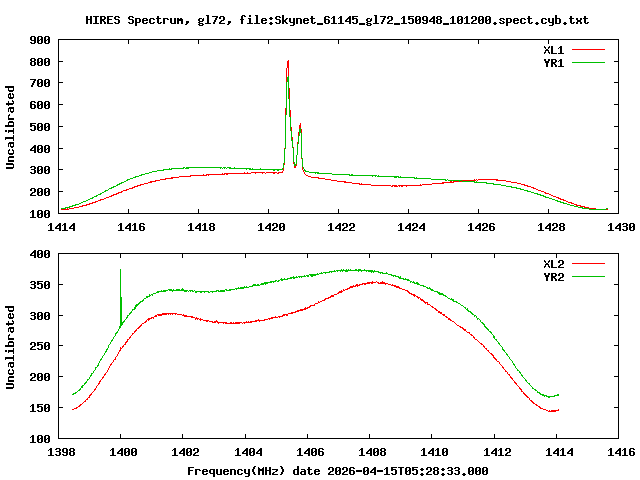
Task: Click the tallest peak near 1420.5 MHz
Action: (x=288, y=62)
